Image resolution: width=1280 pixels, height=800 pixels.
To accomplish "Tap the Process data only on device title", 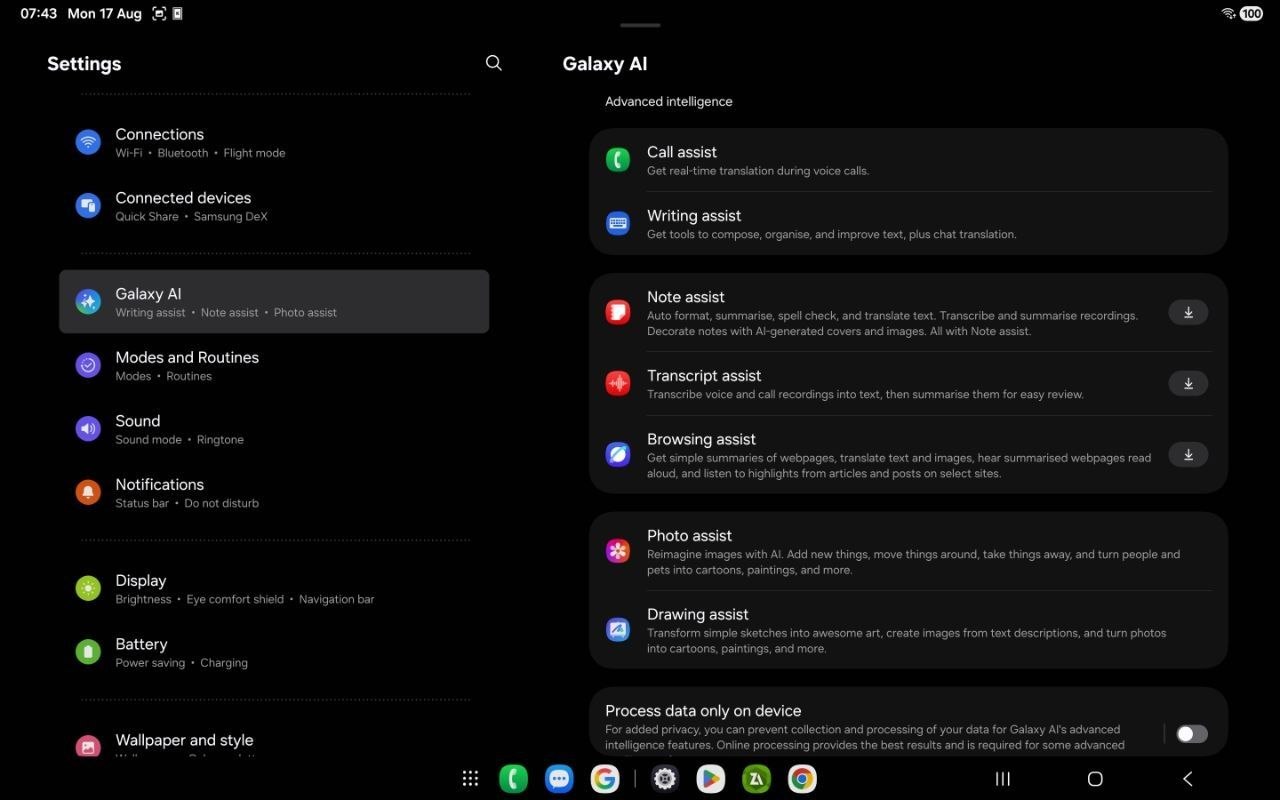I will pyautogui.click(x=703, y=711).
